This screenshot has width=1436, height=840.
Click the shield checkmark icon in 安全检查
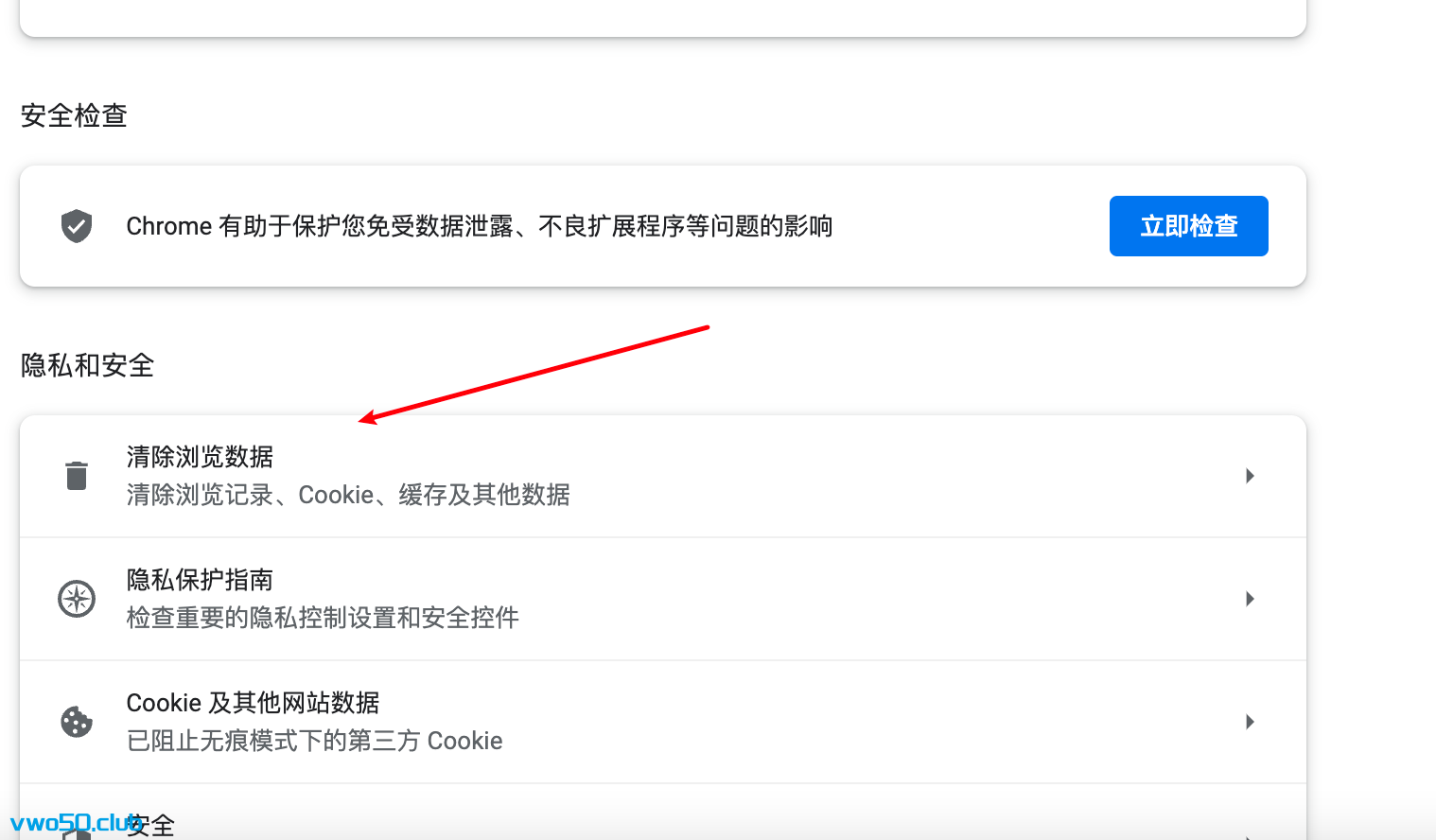tap(77, 226)
